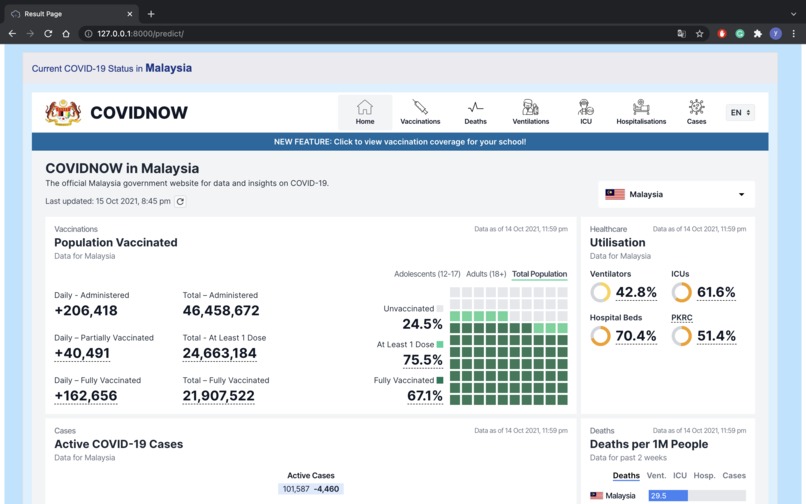
Task: Reload the page with the refresh icon
Action: click(x=48, y=33)
